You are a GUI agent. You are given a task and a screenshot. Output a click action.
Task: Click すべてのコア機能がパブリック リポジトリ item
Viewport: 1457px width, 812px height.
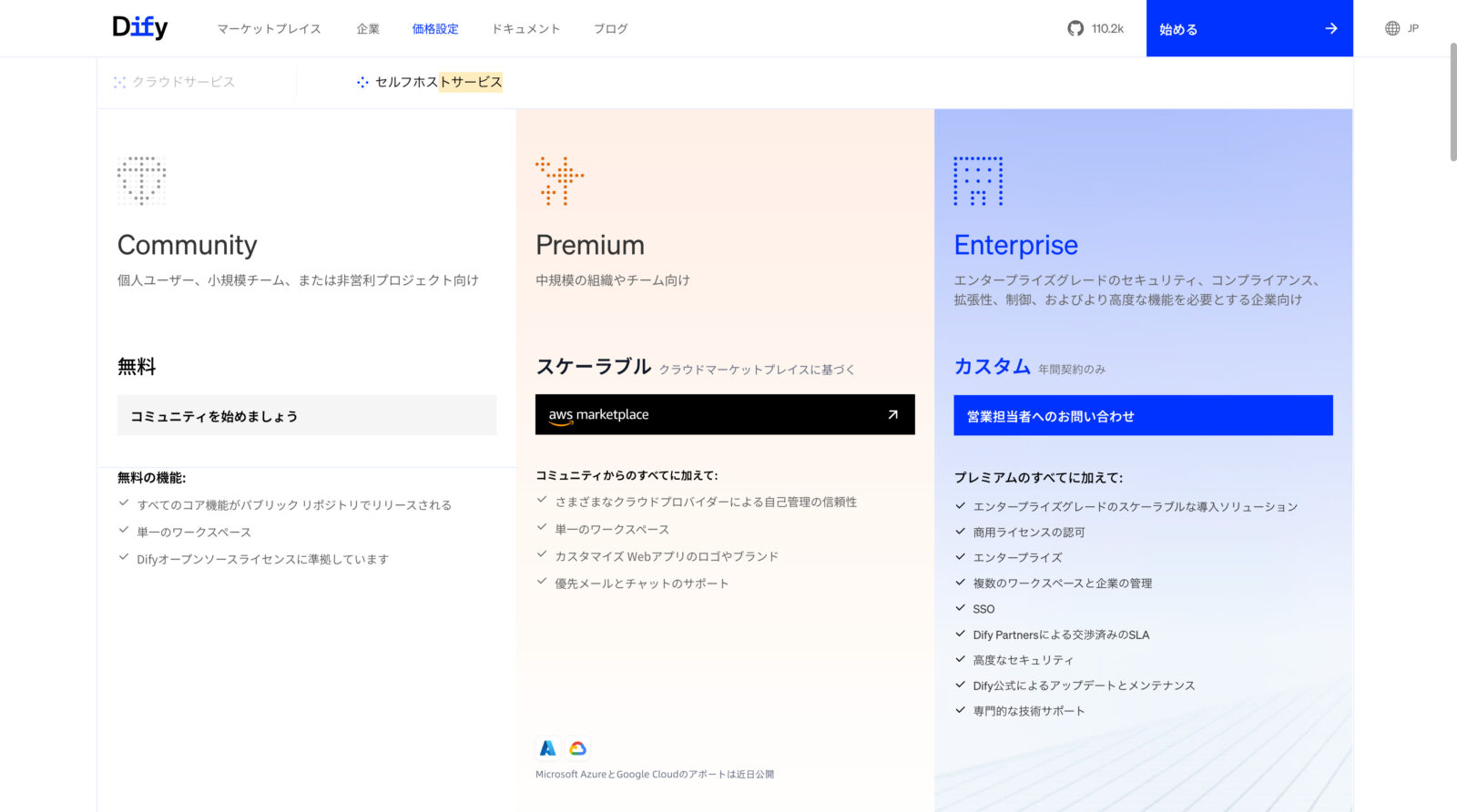click(x=294, y=505)
